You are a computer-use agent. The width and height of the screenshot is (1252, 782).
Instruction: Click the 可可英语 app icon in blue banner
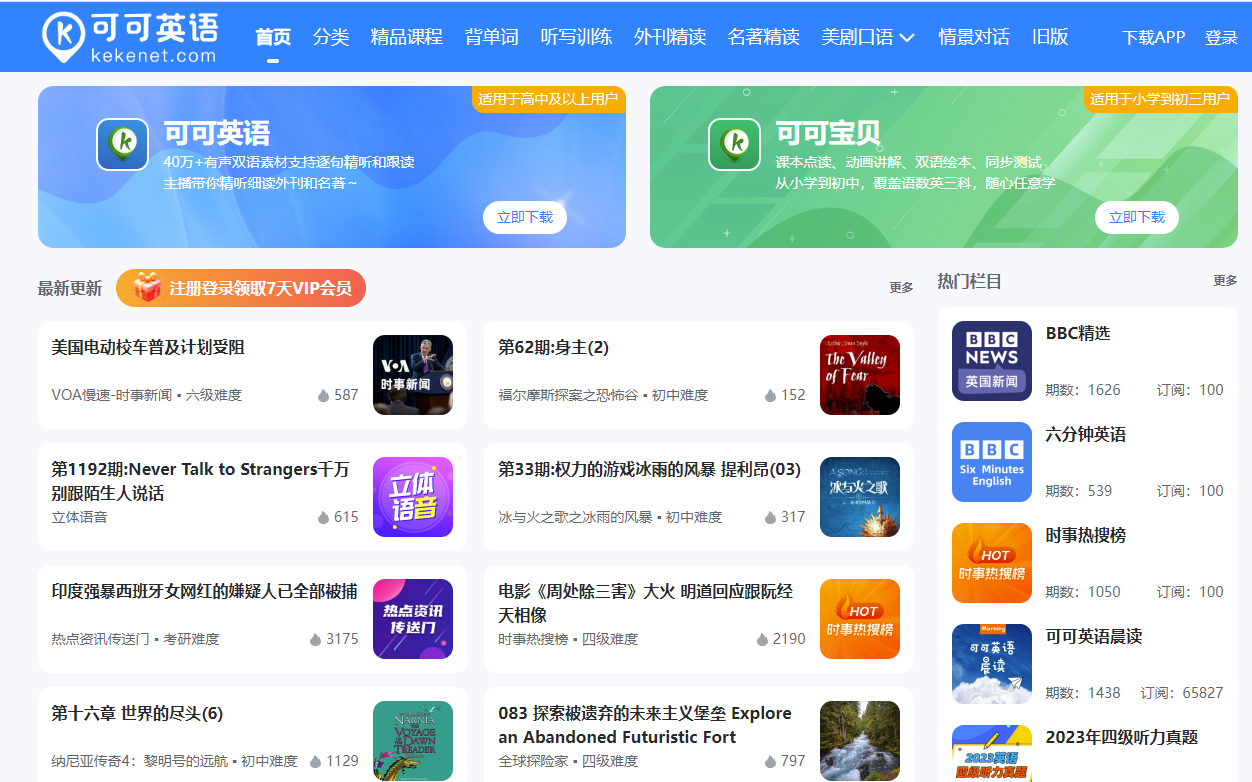[123, 144]
